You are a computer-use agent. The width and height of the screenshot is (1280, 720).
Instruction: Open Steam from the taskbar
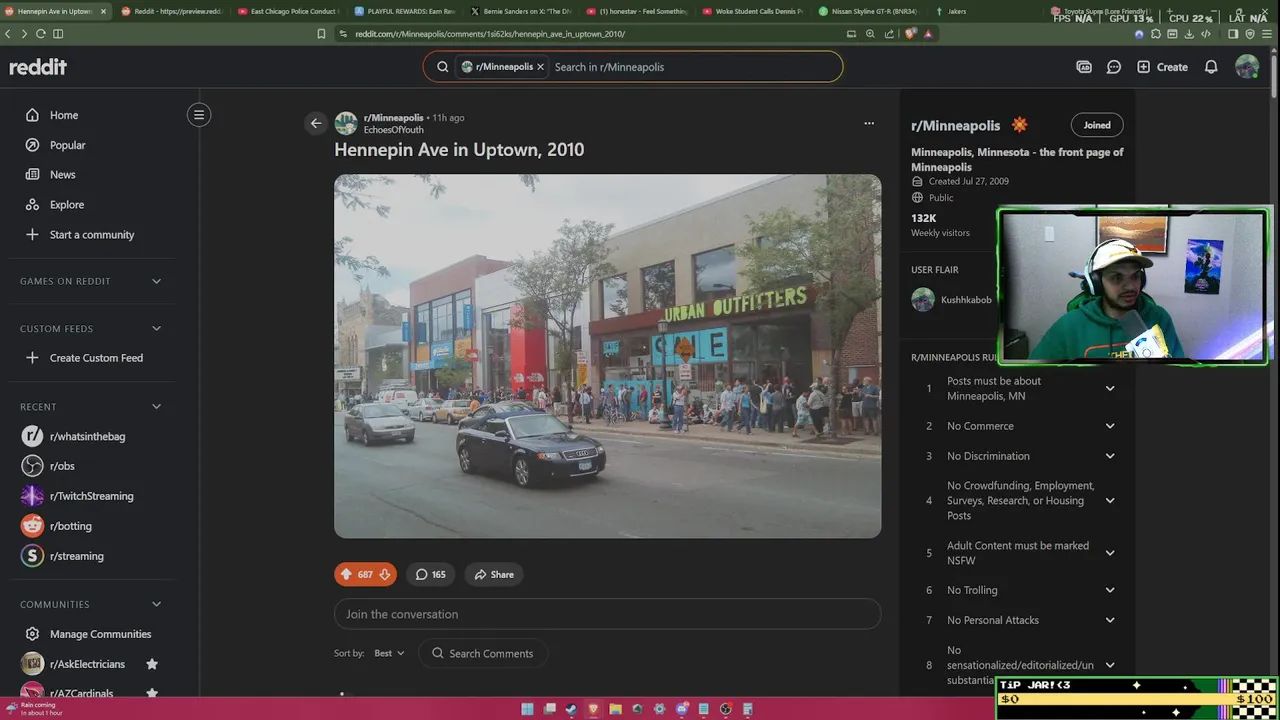click(571, 709)
